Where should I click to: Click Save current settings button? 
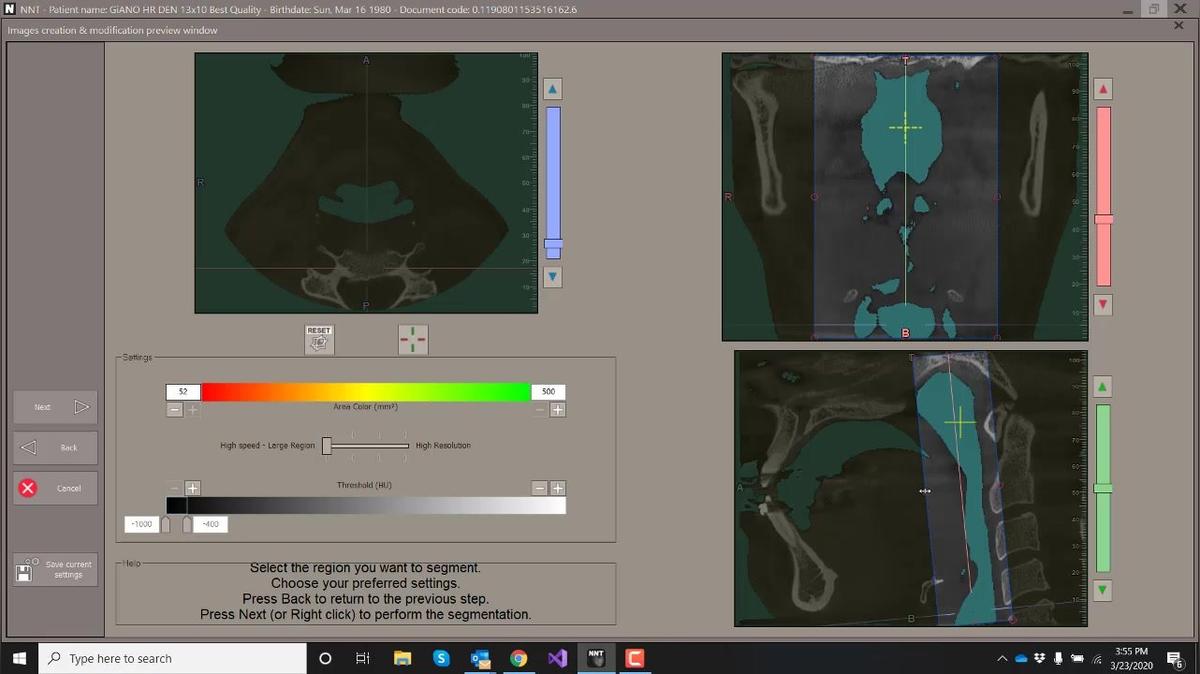(56, 570)
